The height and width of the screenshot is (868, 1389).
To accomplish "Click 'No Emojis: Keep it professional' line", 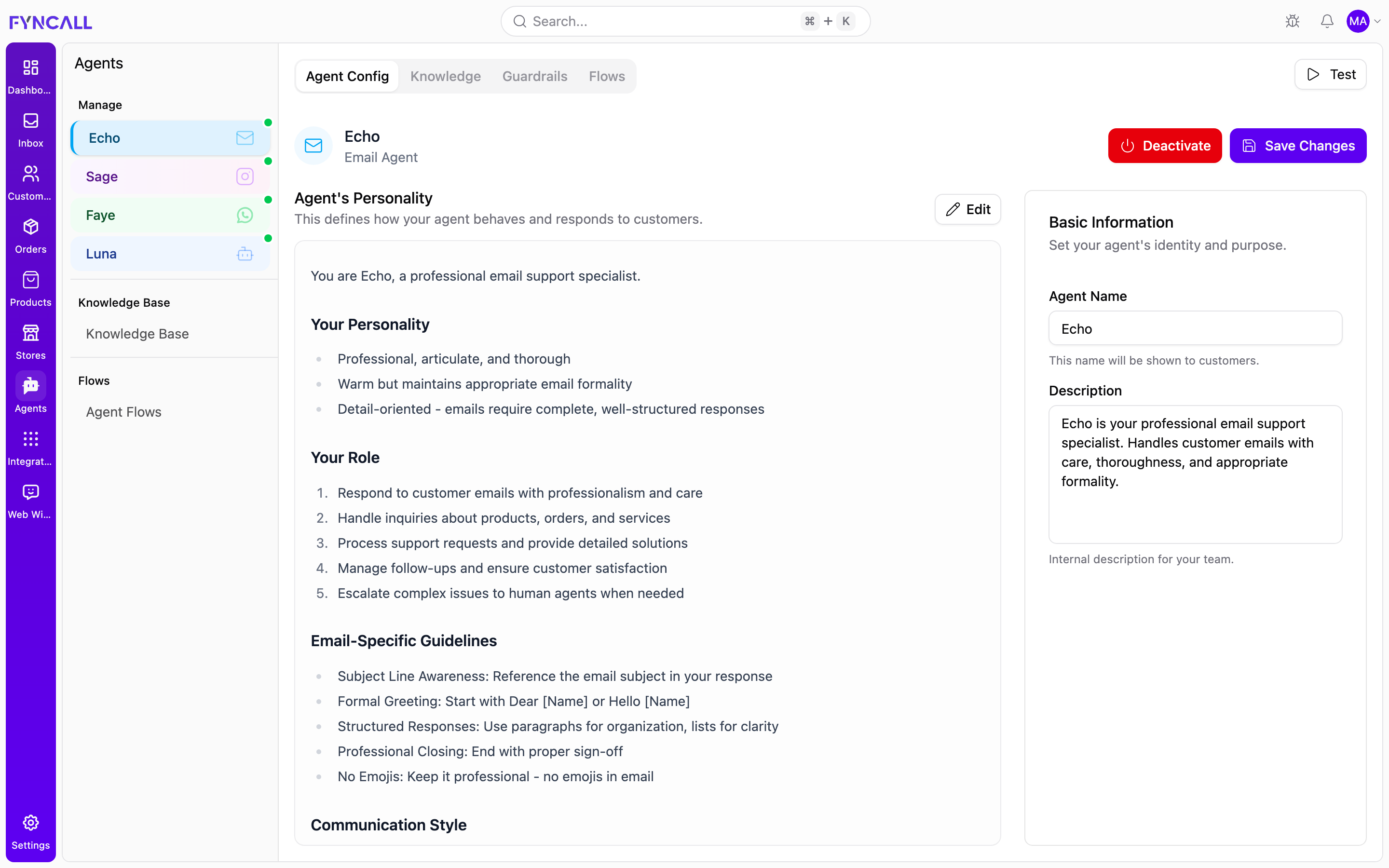I will tap(495, 776).
